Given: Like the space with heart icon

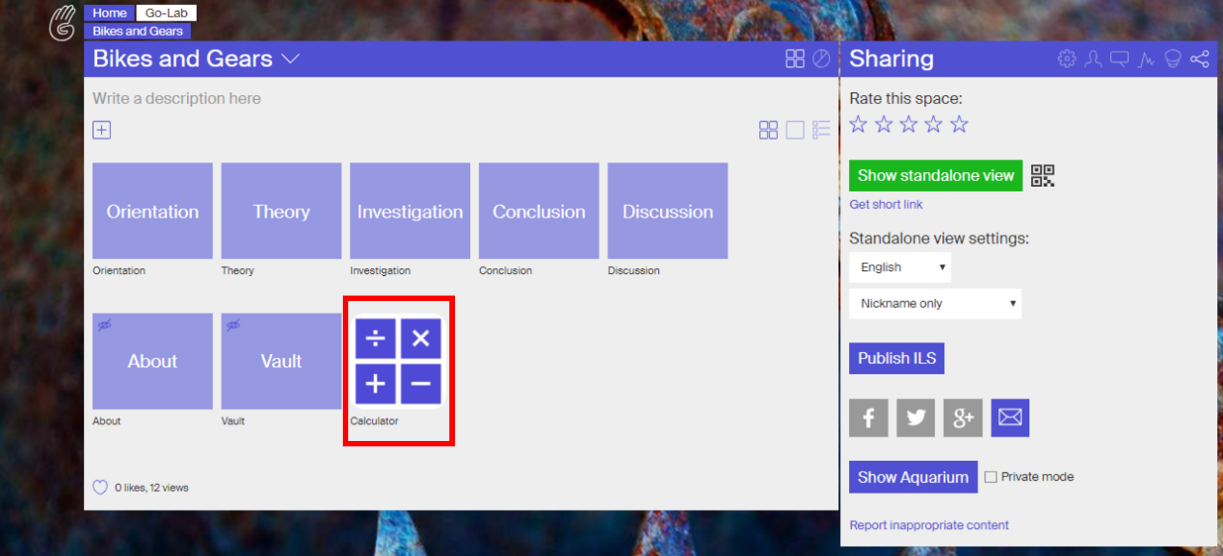Looking at the screenshot, I should [x=100, y=488].
